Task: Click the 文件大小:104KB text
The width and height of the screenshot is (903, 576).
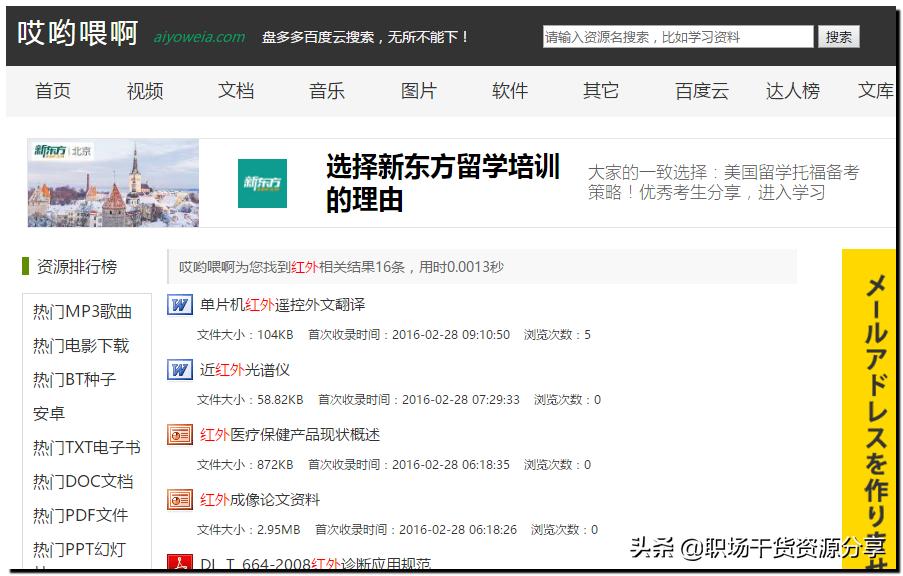Action: [245, 335]
